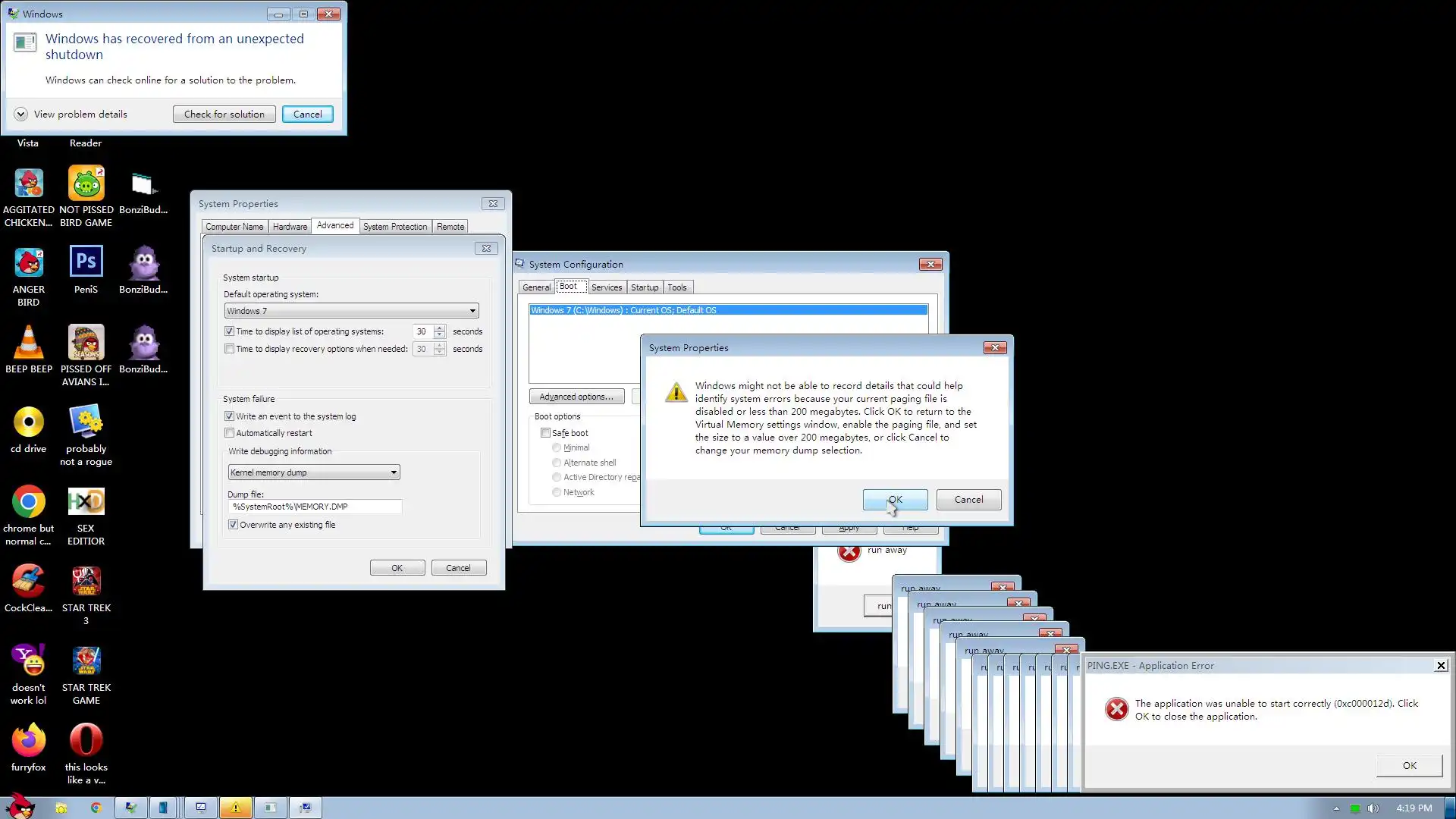Image resolution: width=1456 pixels, height=819 pixels.
Task: Open the Photoshop PeniS desktop icon
Action: (86, 262)
